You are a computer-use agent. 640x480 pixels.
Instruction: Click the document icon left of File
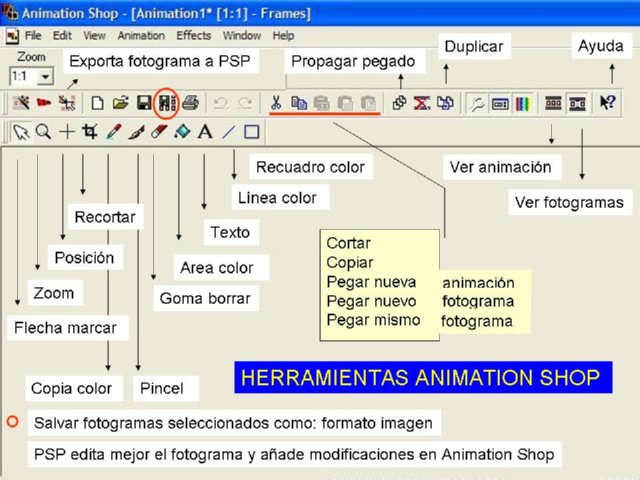click(x=13, y=36)
